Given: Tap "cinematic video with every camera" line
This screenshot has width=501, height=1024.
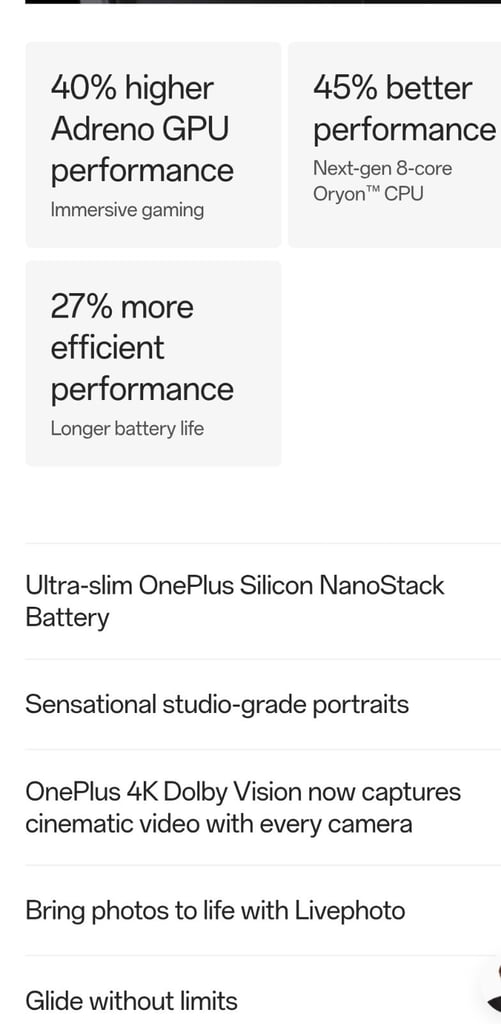Looking at the screenshot, I should click(x=219, y=824).
